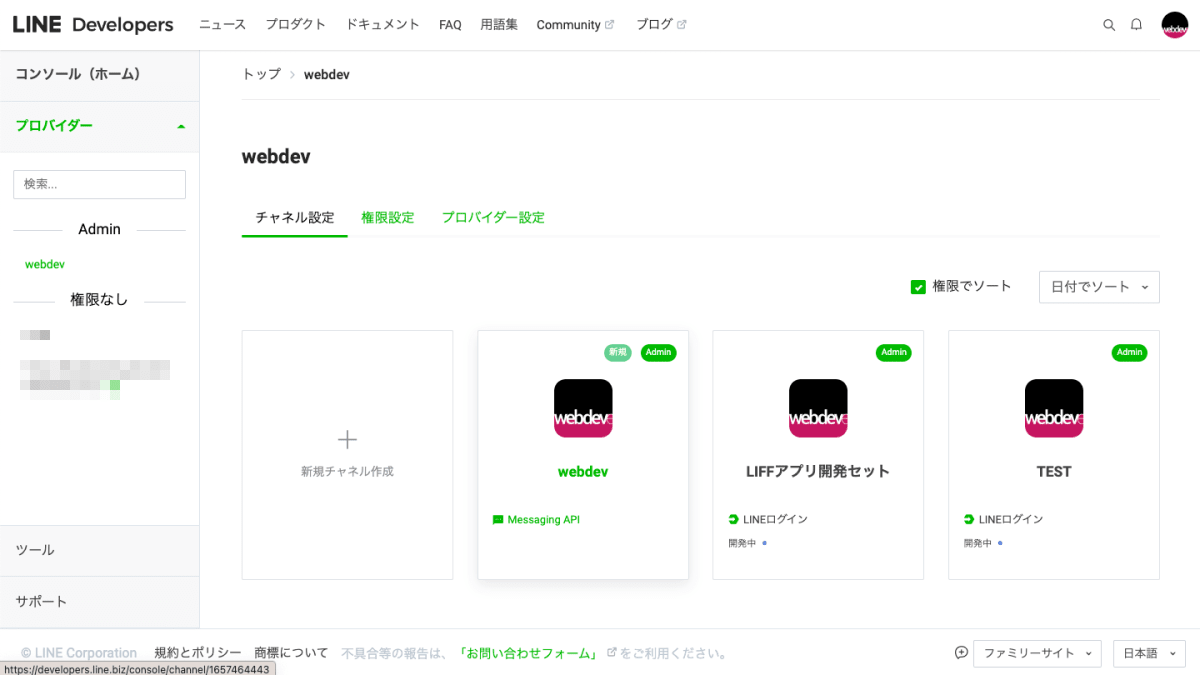The height and width of the screenshot is (675, 1200).
Task: Click 開発中 status on LIFFアプリ開発セット card
Action: tap(742, 543)
